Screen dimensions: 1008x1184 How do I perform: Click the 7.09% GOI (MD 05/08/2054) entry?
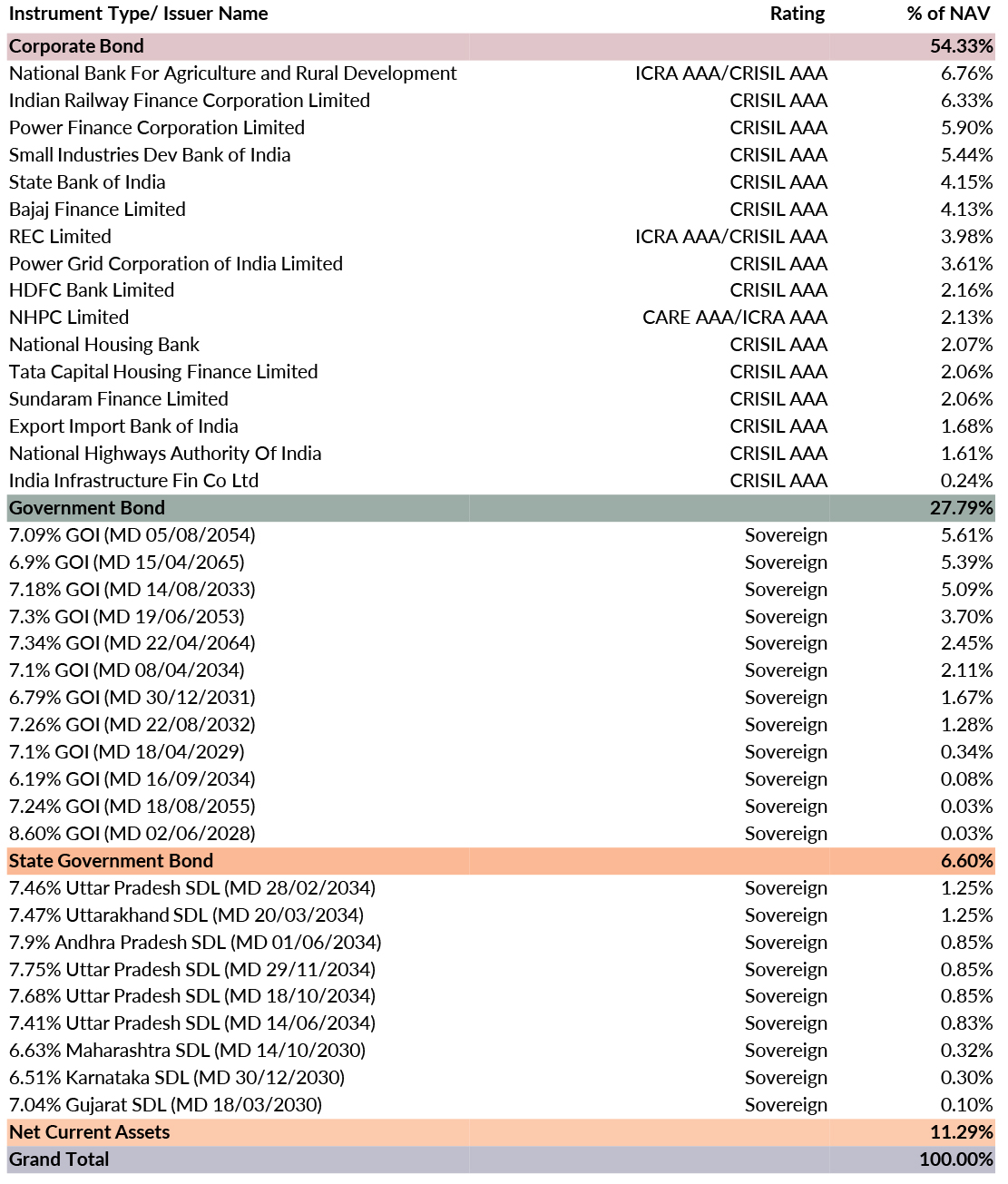click(x=132, y=535)
